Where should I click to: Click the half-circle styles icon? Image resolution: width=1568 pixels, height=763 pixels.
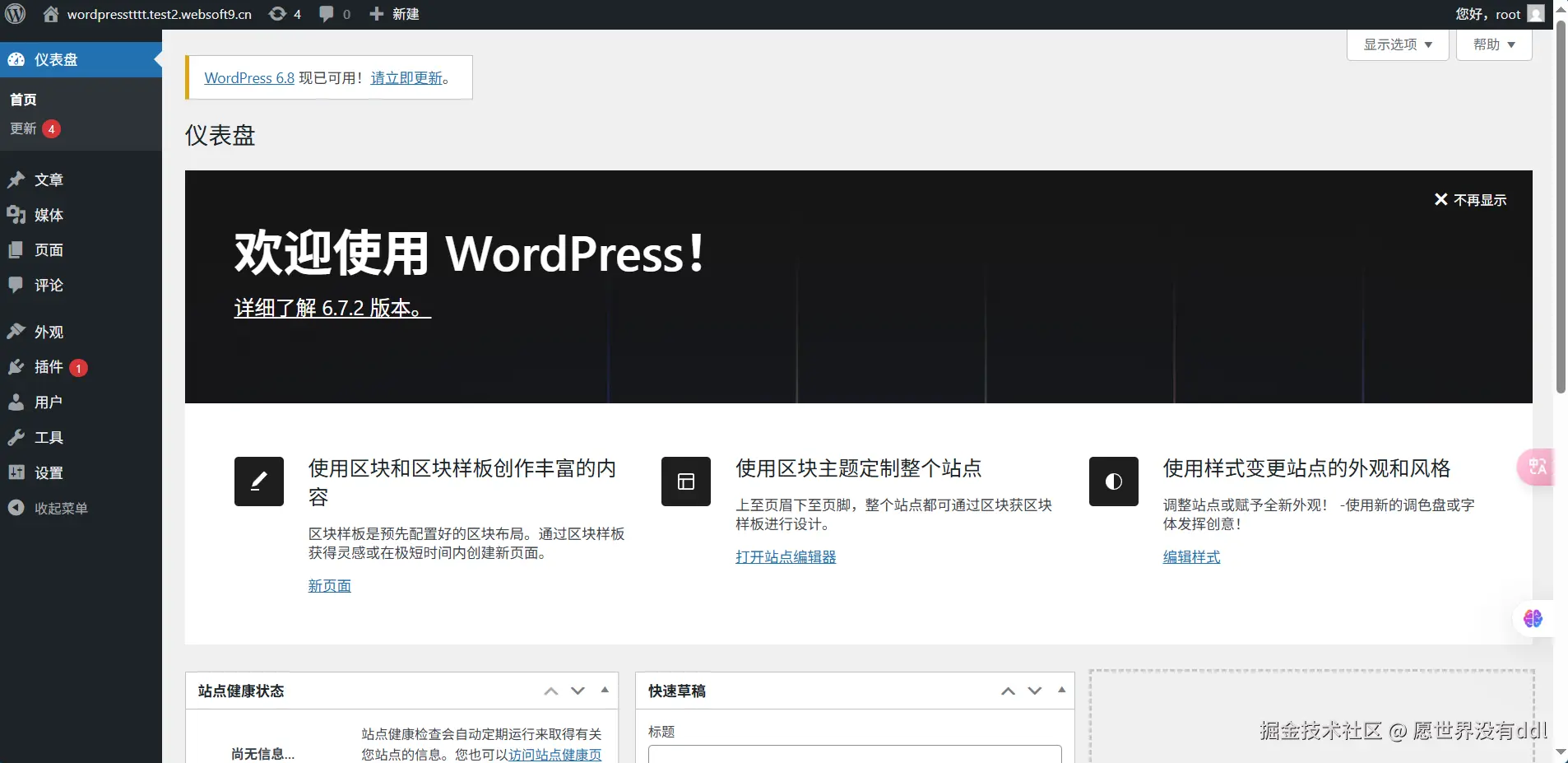pyautogui.click(x=1114, y=482)
